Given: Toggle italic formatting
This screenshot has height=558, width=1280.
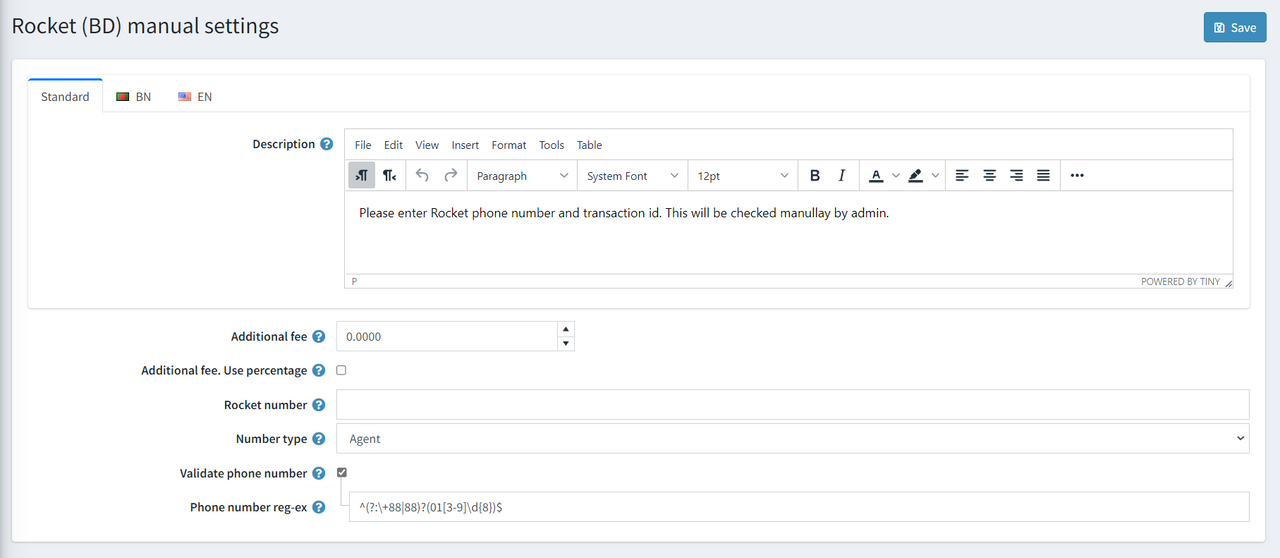Looking at the screenshot, I should coord(842,175).
